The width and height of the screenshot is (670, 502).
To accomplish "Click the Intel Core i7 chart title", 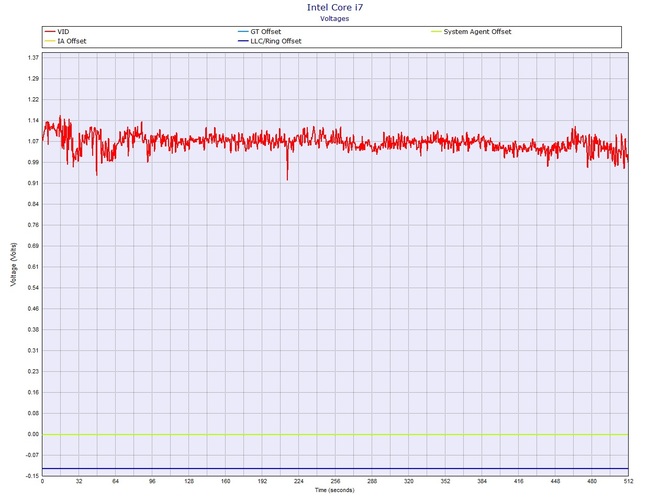I will point(335,7).
